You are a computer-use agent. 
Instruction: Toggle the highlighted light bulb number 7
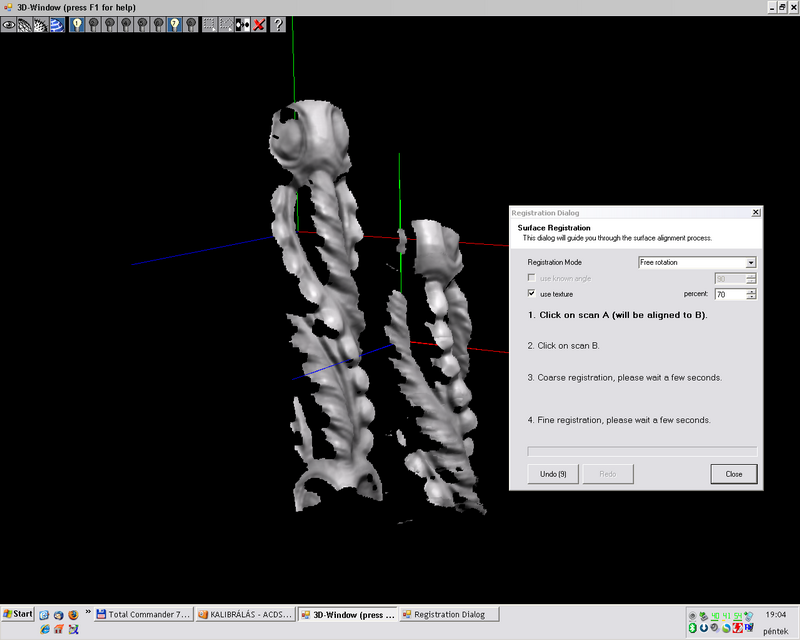(x=174, y=24)
